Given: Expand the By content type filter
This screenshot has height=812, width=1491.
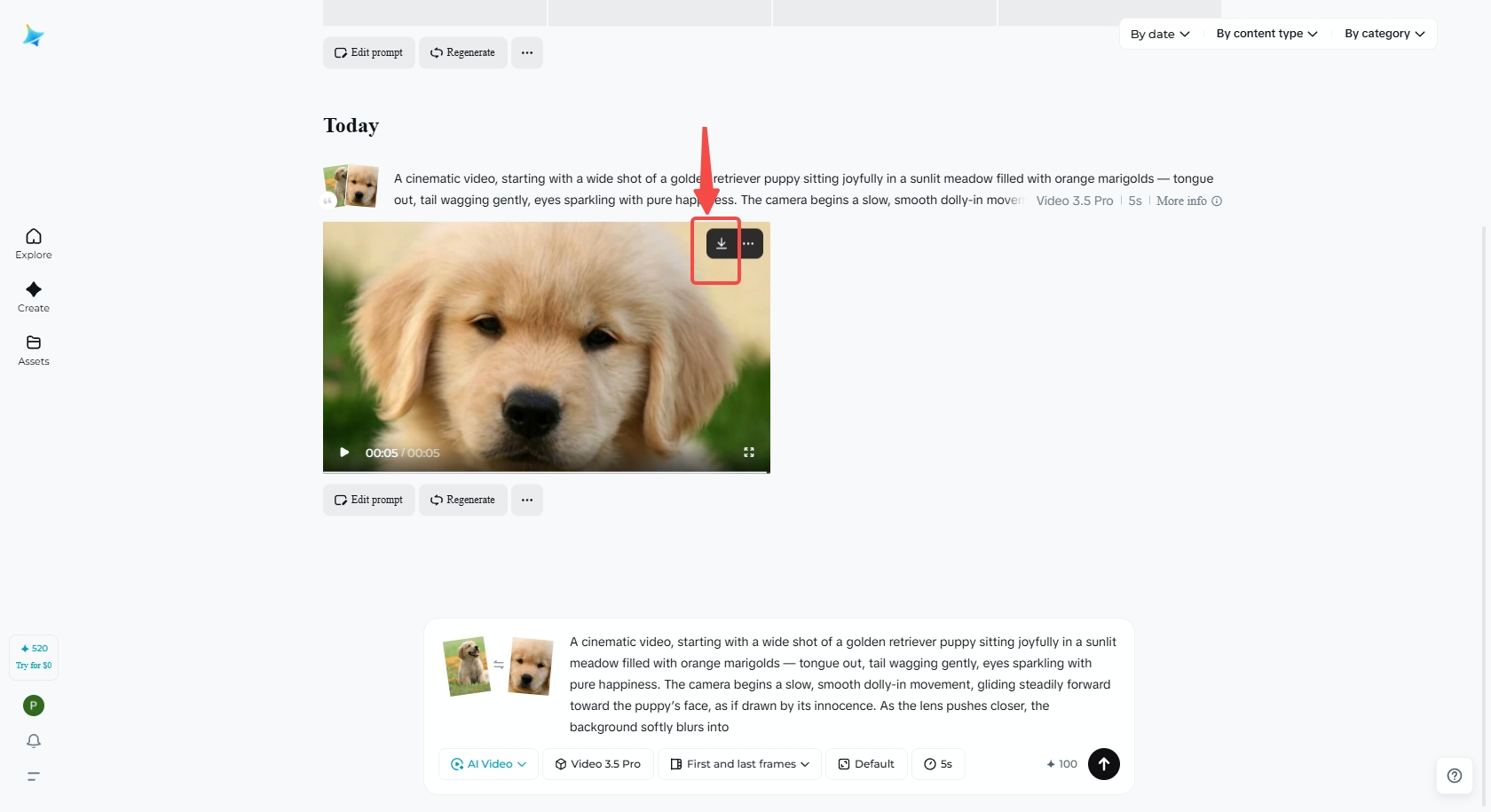Looking at the screenshot, I should (1266, 34).
